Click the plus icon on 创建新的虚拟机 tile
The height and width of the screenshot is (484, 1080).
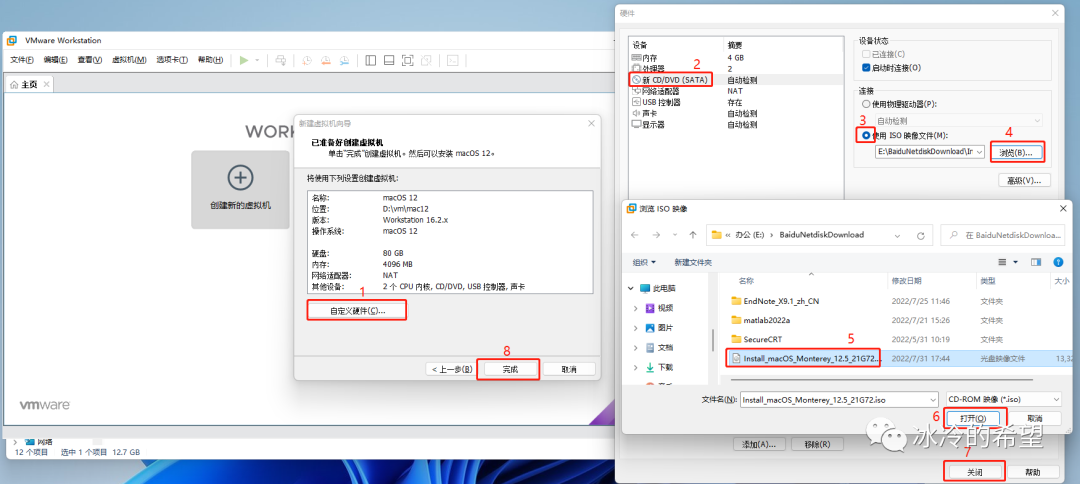tap(240, 177)
